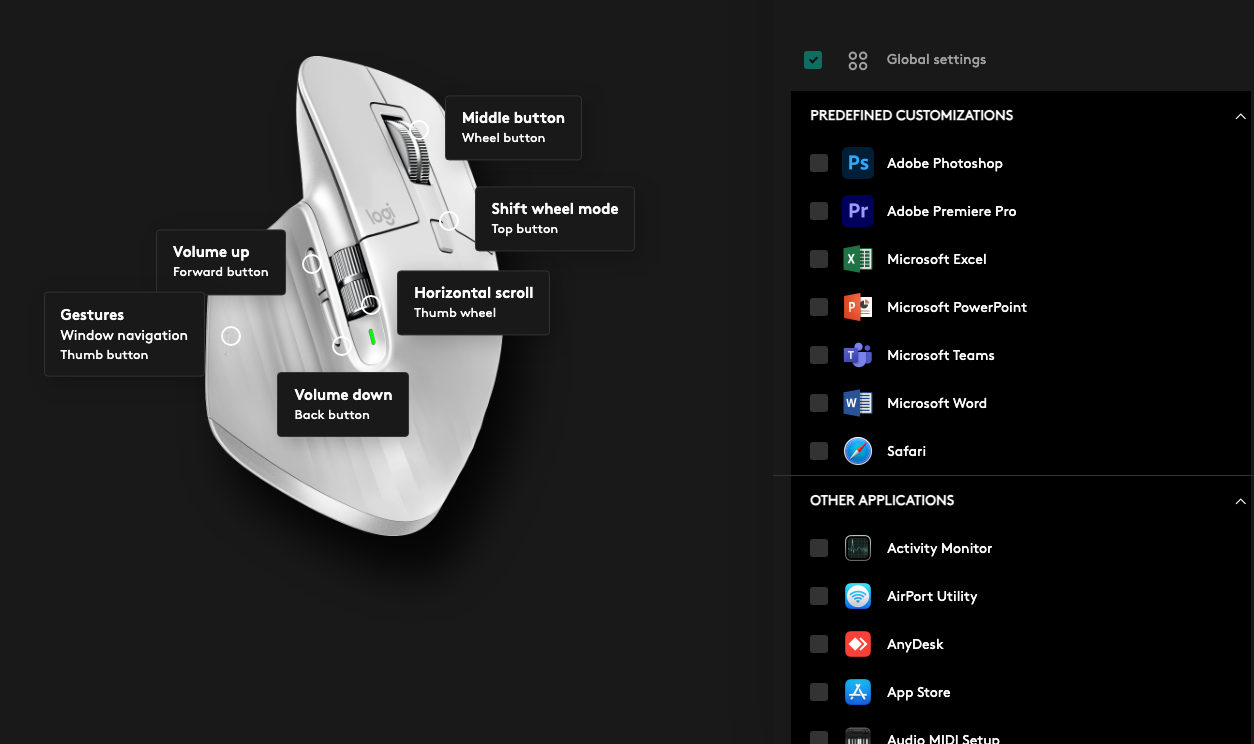Screen dimensions: 1254x744
Task: Click the Microsoft Teams icon
Action: point(858,355)
